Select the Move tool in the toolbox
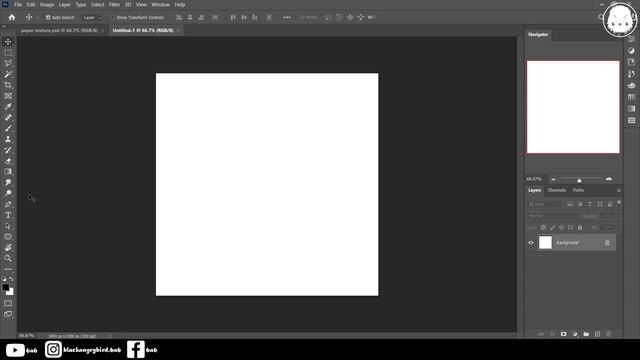640x360 pixels. (8, 42)
